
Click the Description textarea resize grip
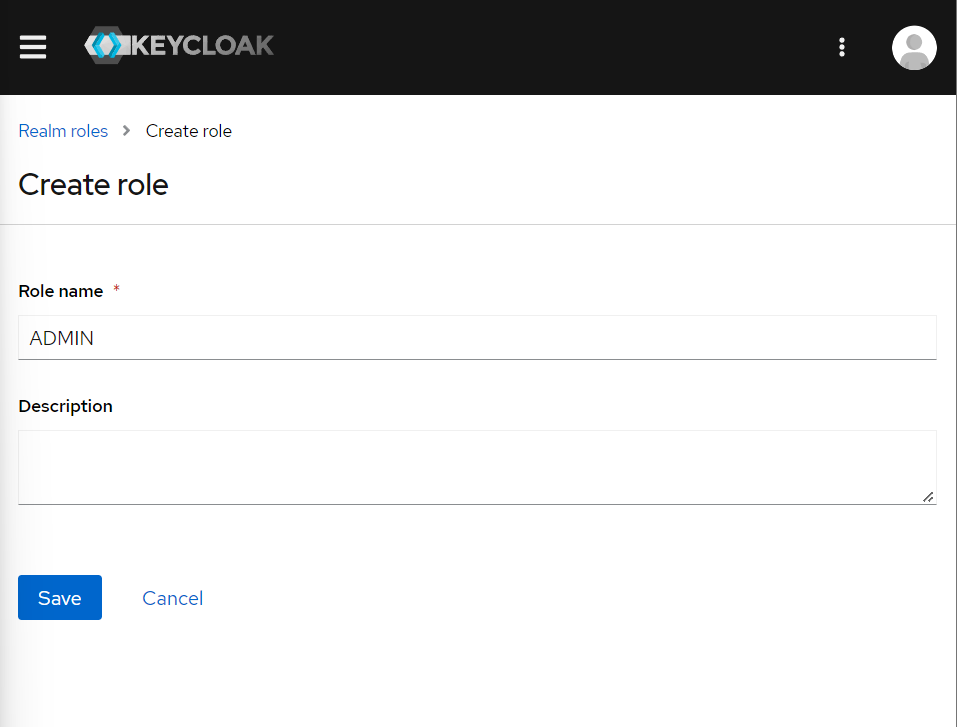point(929,498)
